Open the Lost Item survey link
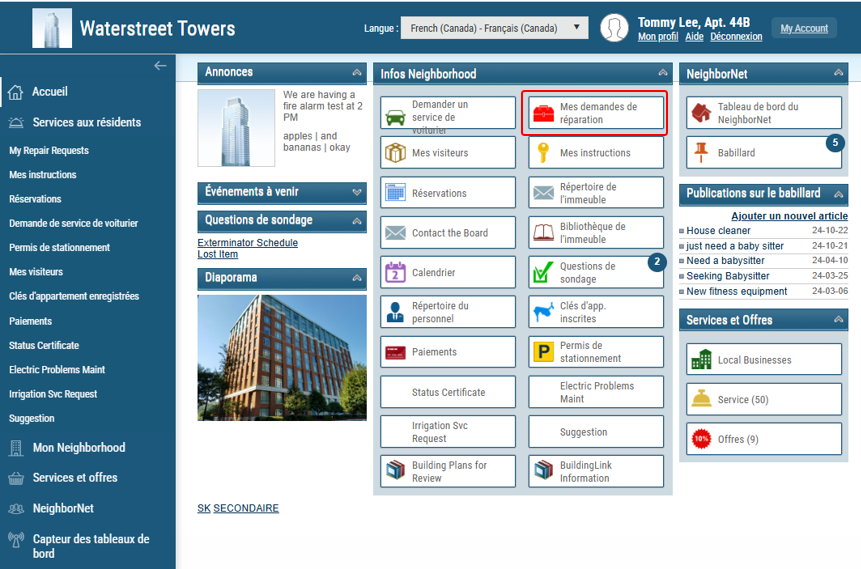The height and width of the screenshot is (569, 861). [x=218, y=254]
